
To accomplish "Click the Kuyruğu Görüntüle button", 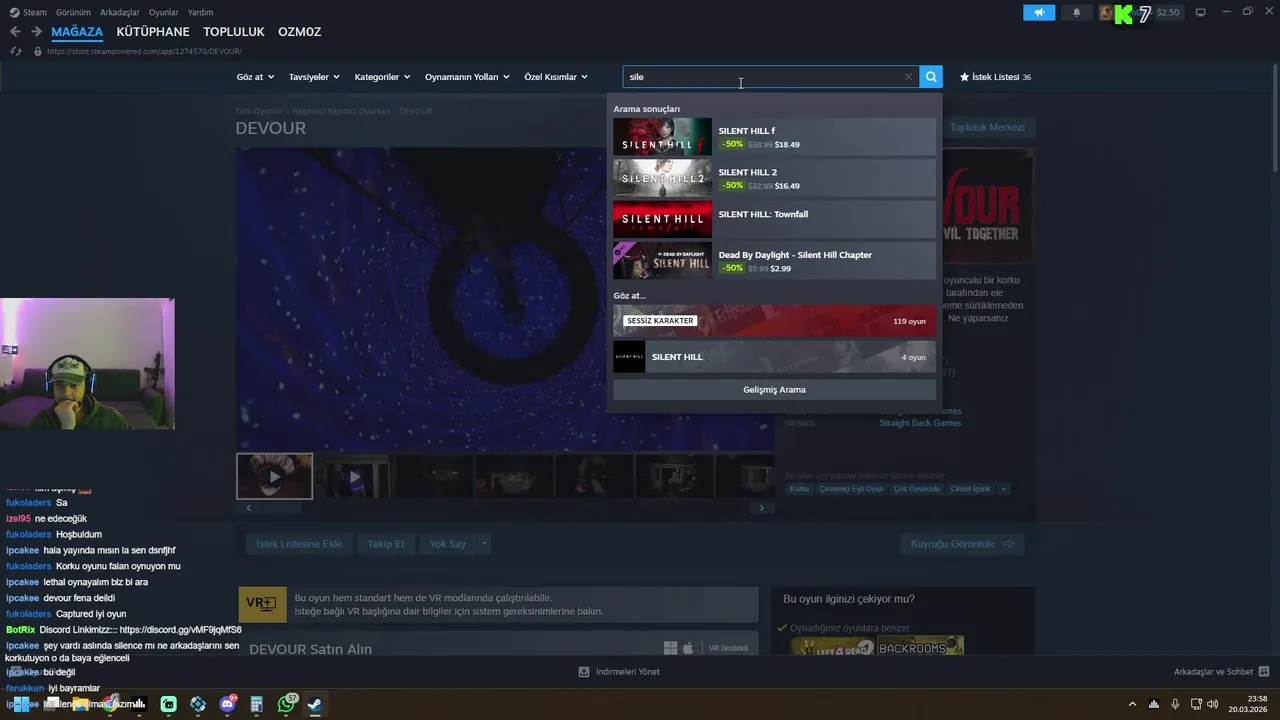I will point(962,544).
